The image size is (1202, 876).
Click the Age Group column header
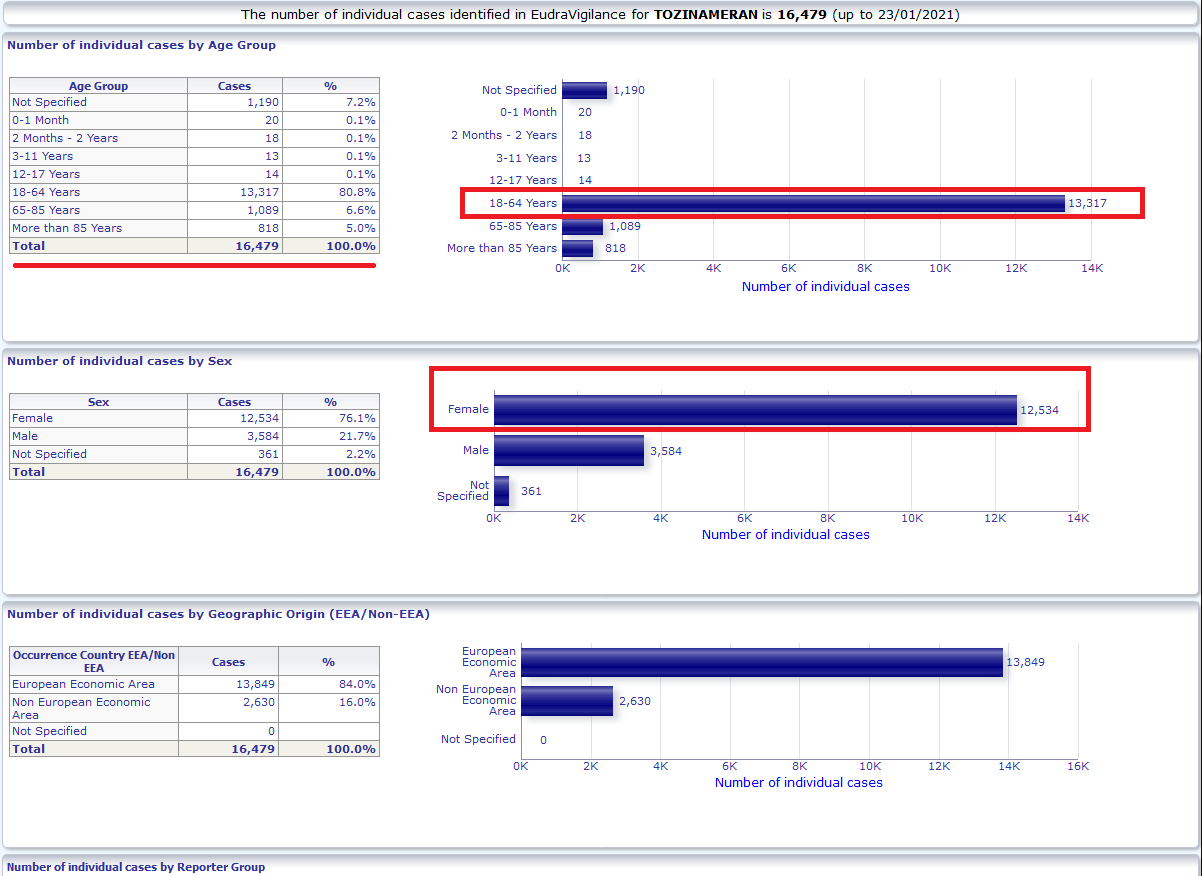coord(98,86)
